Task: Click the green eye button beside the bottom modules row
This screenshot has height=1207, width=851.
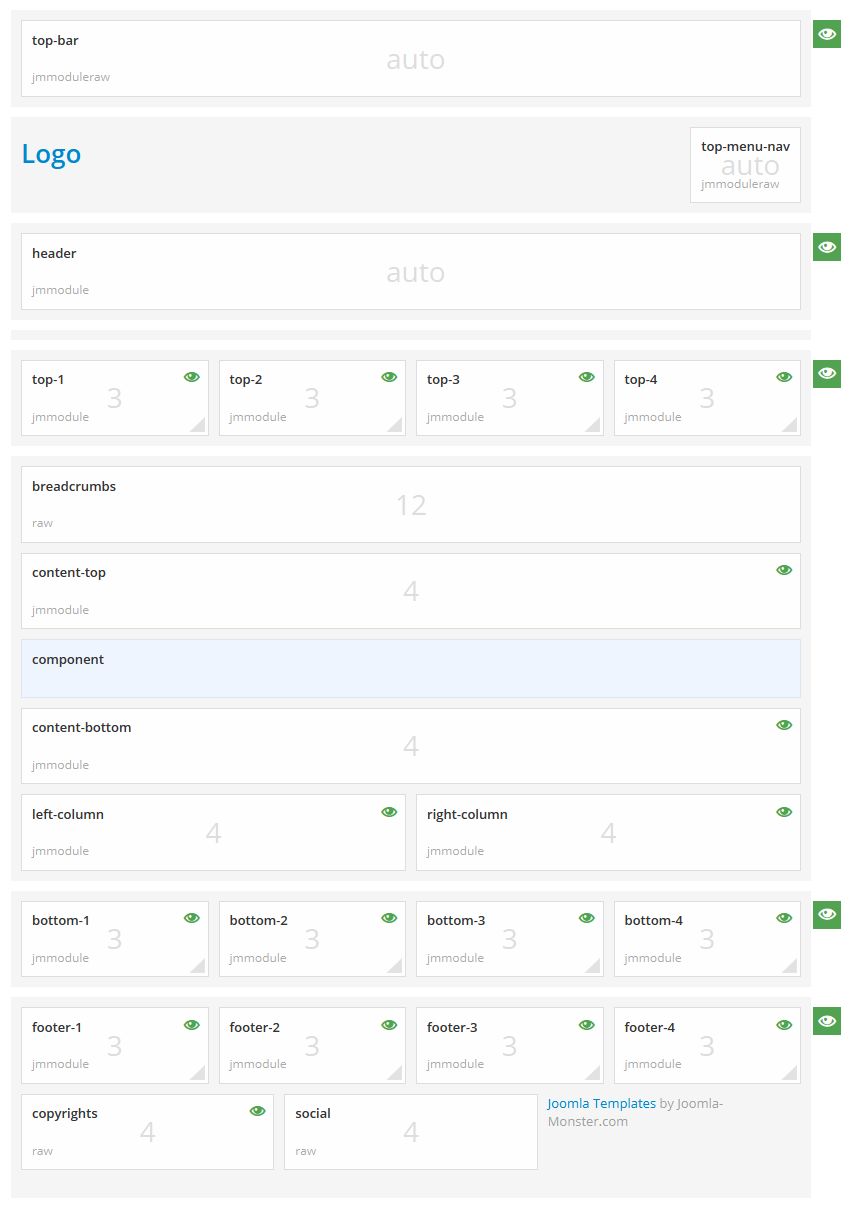Action: pos(826,913)
